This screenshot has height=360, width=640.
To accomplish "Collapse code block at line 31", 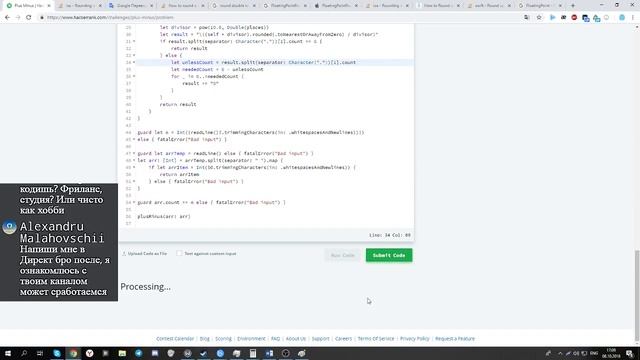I will point(134,41).
